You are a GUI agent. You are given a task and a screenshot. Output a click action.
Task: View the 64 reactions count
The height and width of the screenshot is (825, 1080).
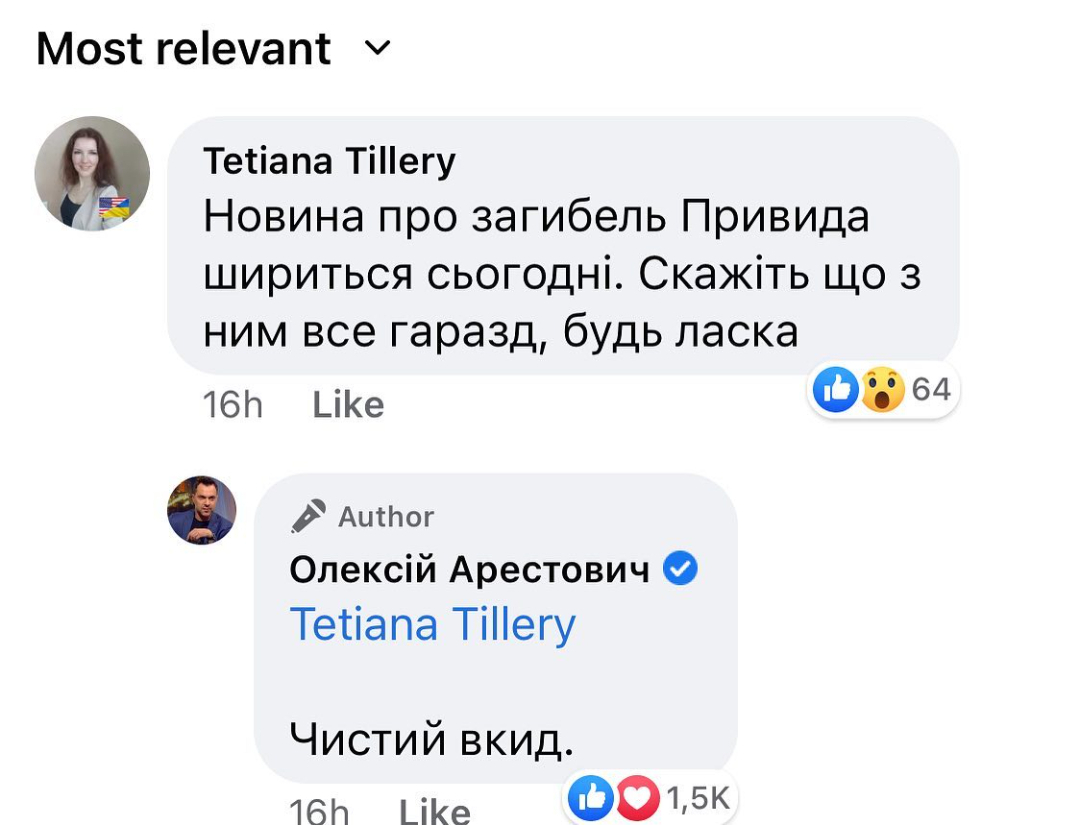pyautogui.click(x=931, y=389)
